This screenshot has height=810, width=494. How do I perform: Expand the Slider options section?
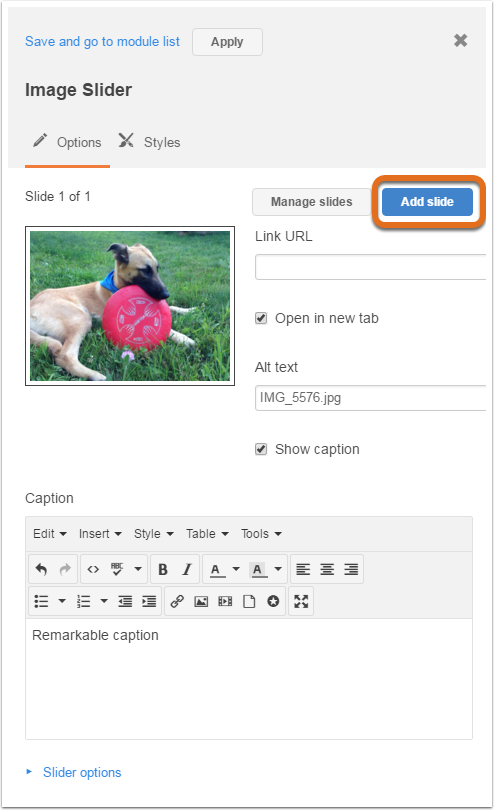point(82,772)
